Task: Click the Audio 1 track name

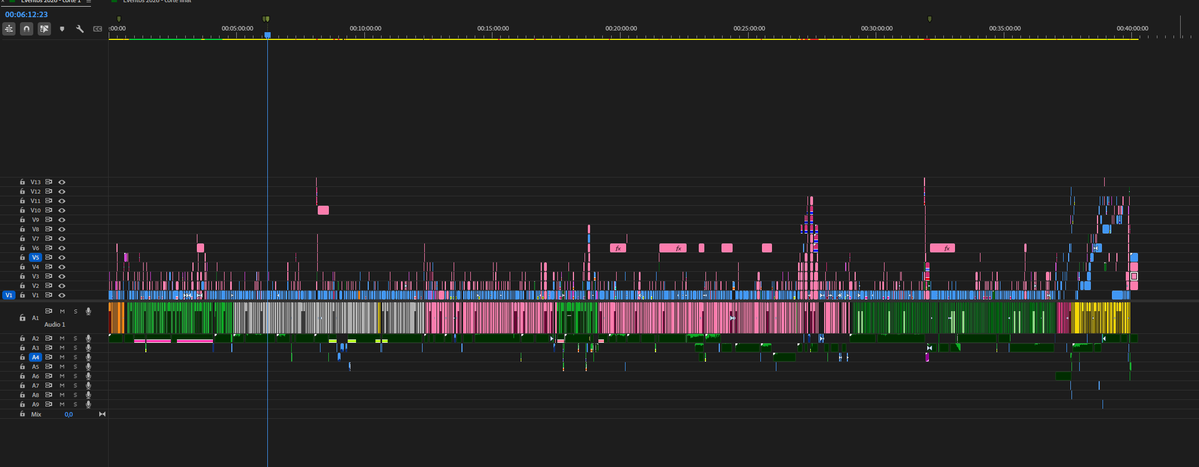Action: [55, 325]
